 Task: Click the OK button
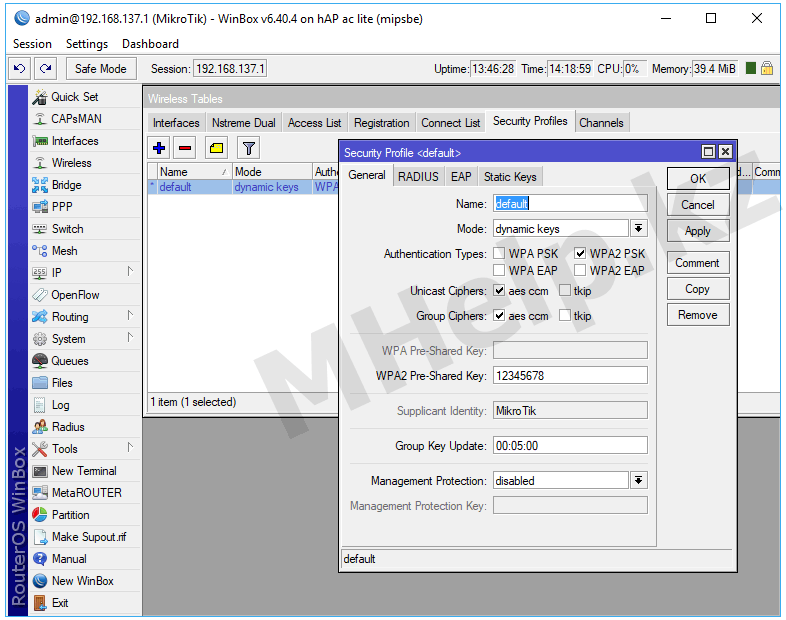tap(698, 179)
